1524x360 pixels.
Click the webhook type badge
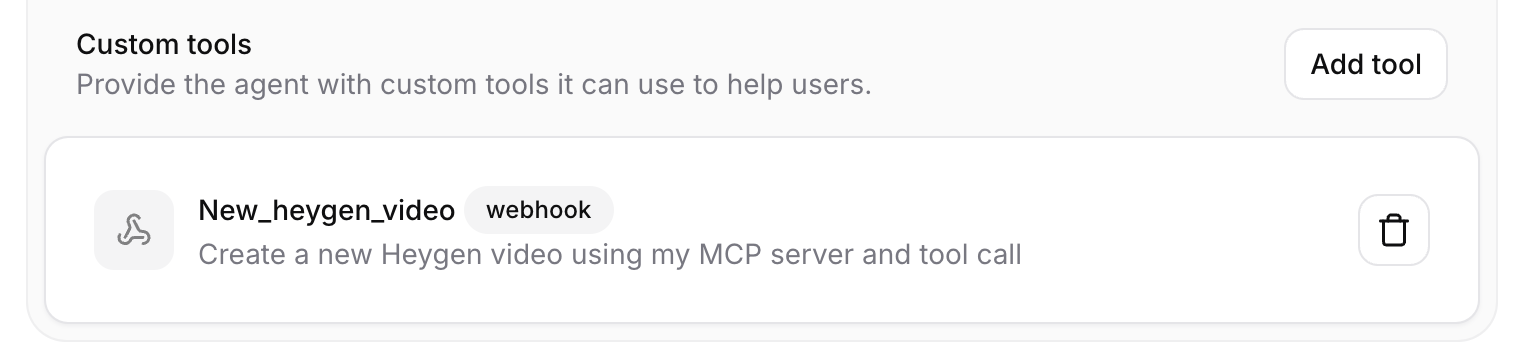click(538, 210)
